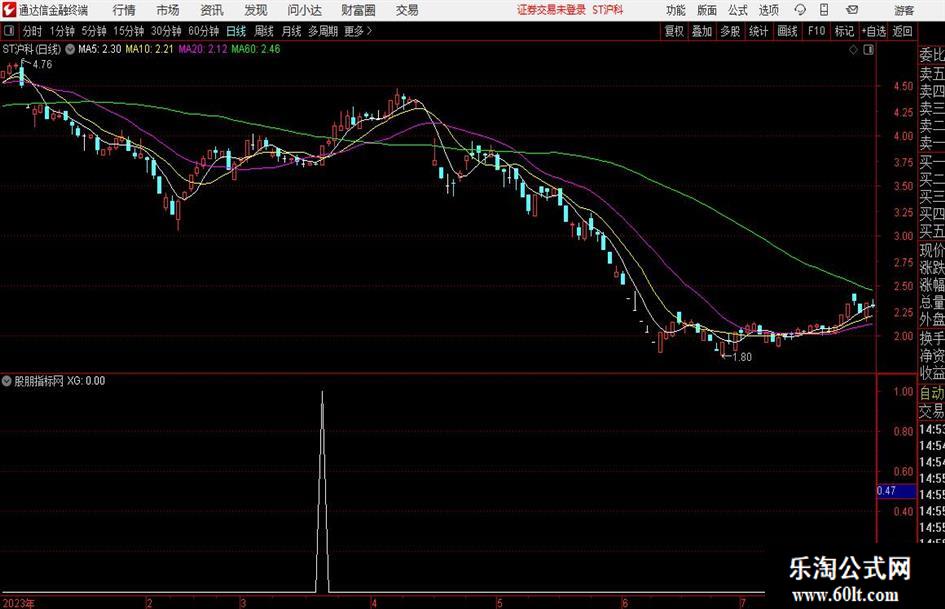Click the 复权 toolbar button
The width and height of the screenshot is (945, 609).
(674, 31)
